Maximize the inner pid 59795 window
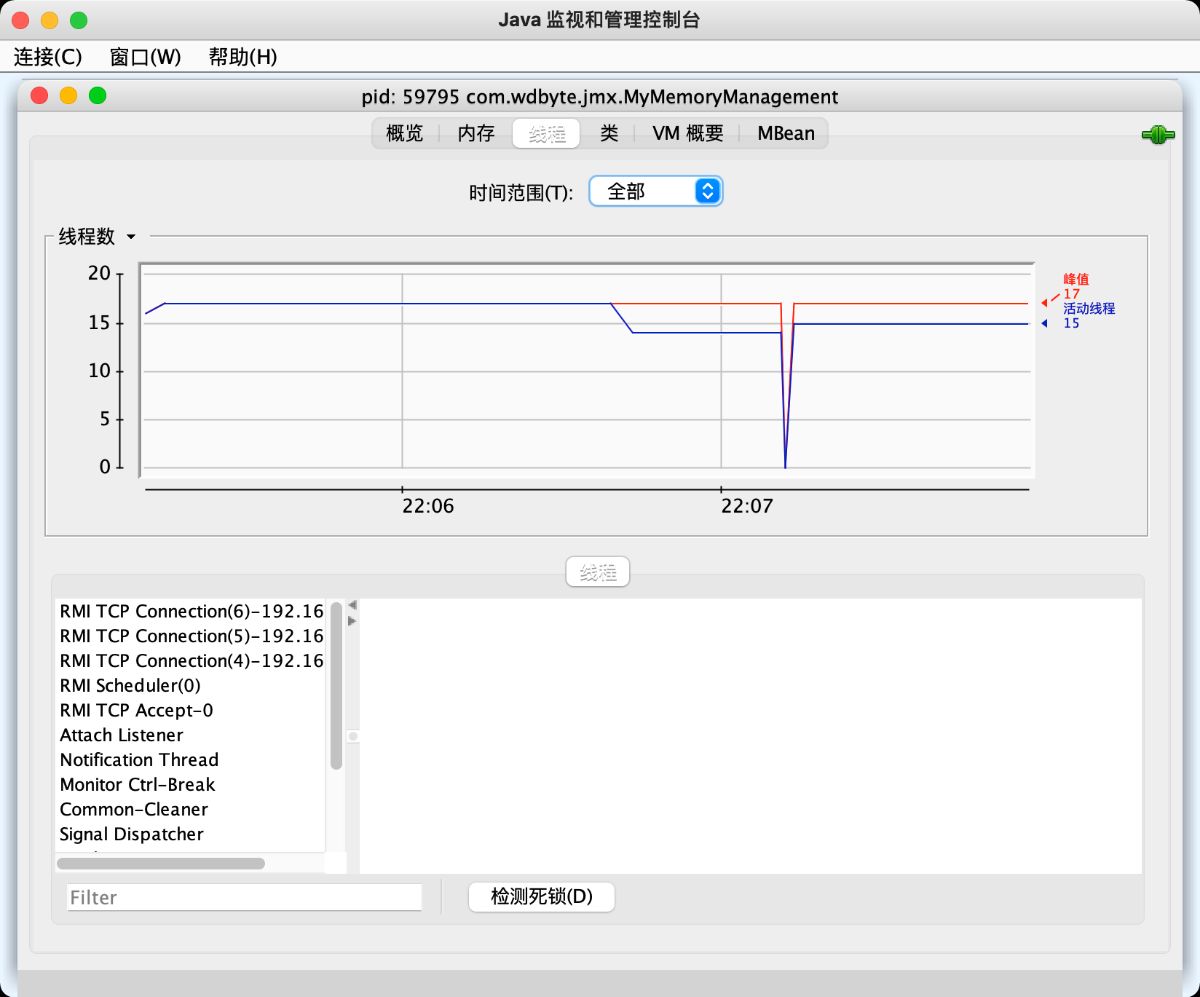 (x=97, y=96)
